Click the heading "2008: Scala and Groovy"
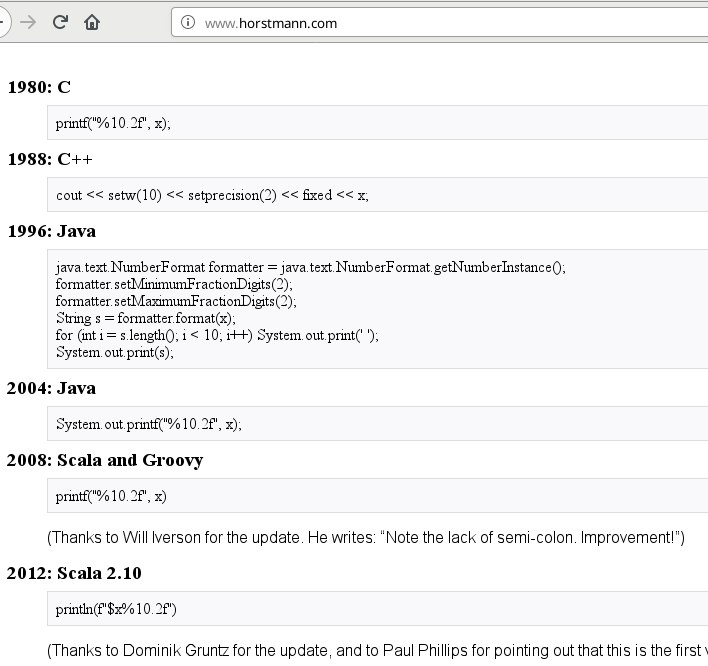Screen dimensions: 708x666 tap(105, 461)
